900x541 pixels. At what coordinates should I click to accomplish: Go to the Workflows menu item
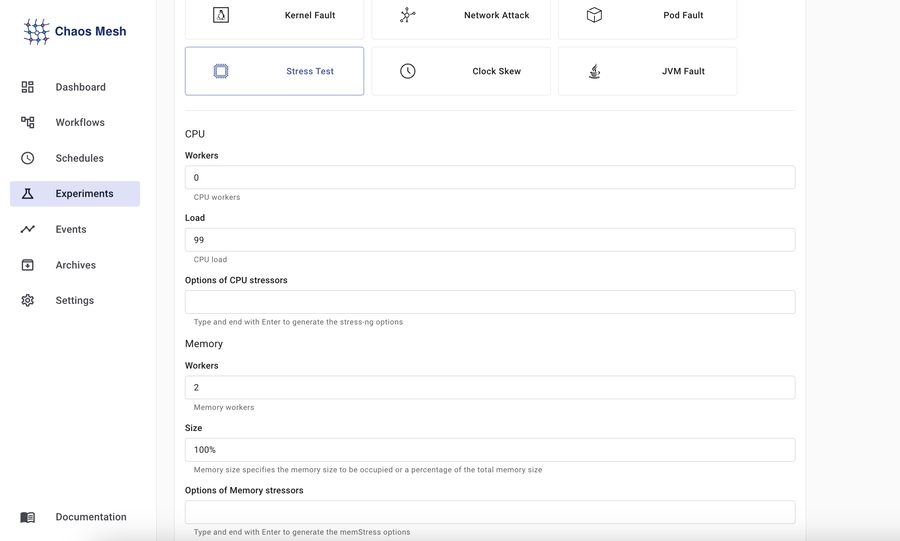(79, 123)
